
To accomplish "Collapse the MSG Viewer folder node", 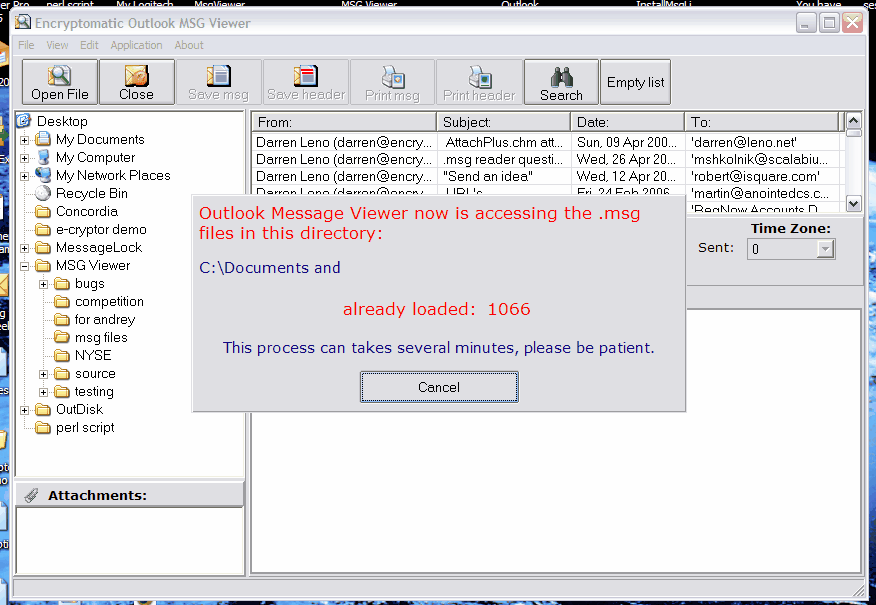I will point(25,266).
